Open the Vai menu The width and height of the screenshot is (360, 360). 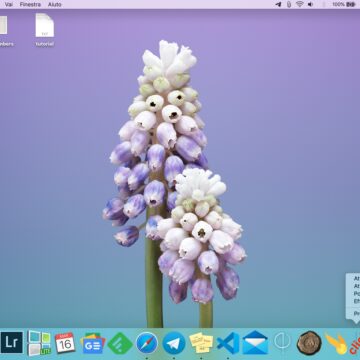tap(9, 4)
